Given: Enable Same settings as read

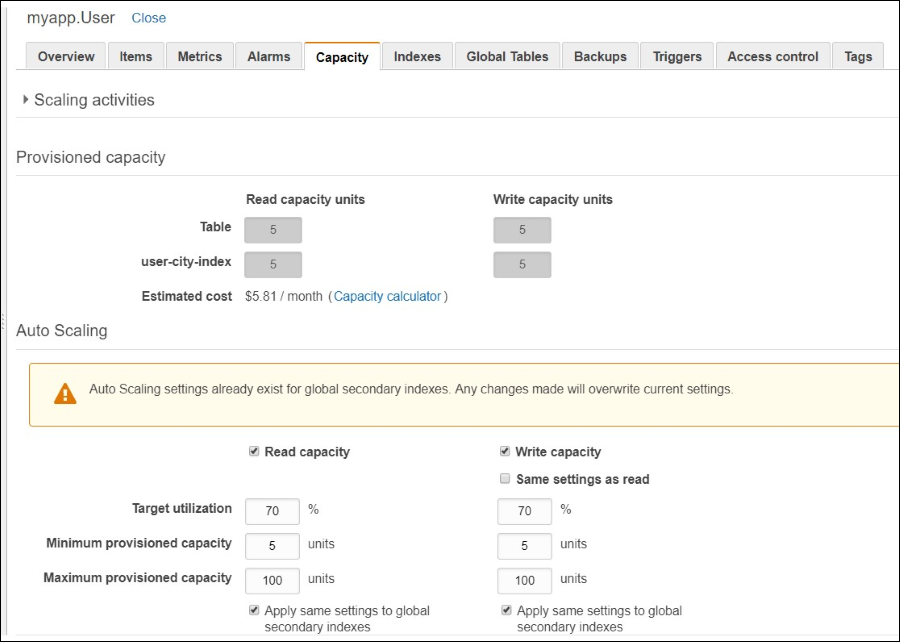Looking at the screenshot, I should pyautogui.click(x=505, y=478).
